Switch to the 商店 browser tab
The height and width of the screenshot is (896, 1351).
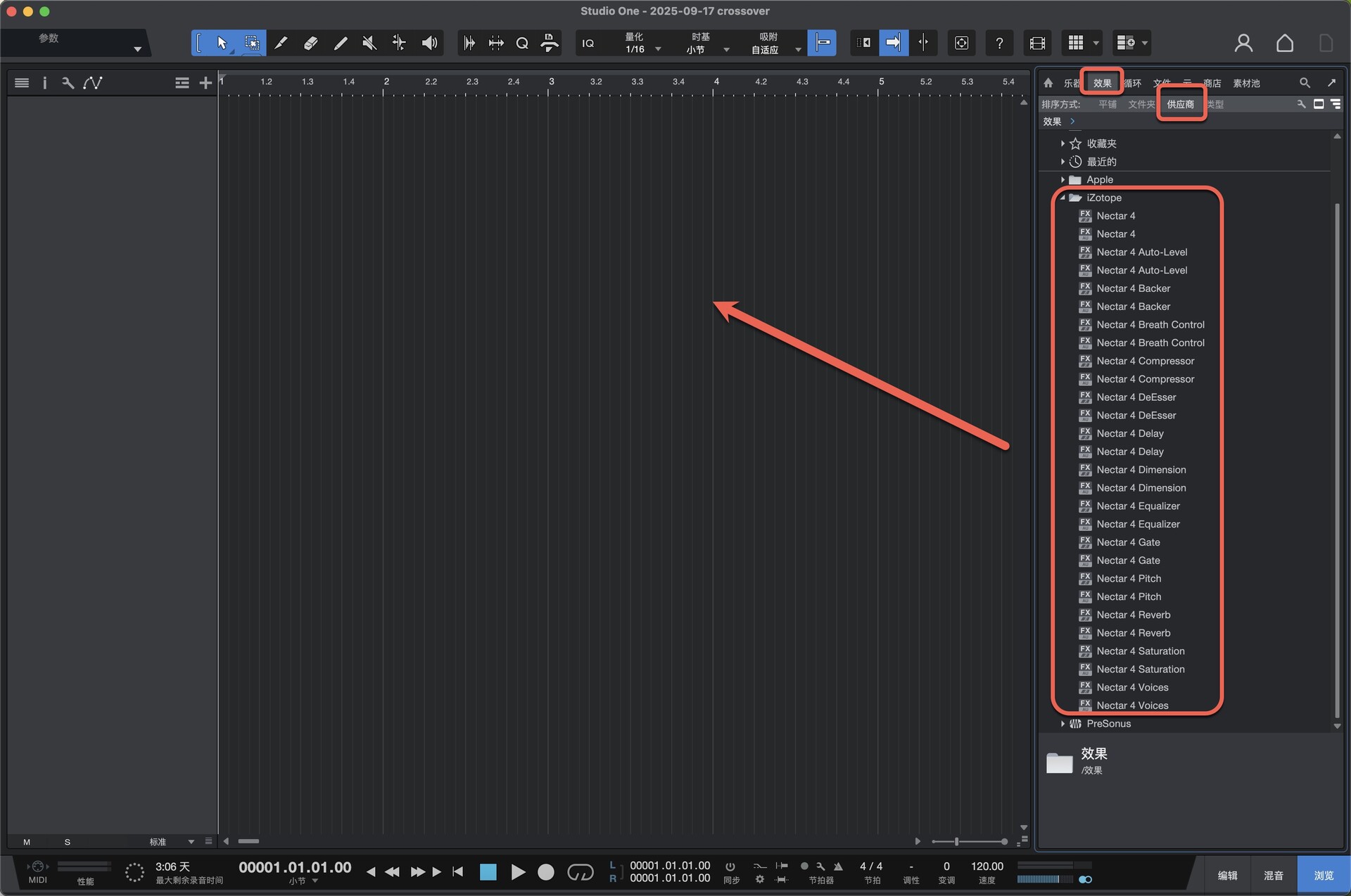(1212, 83)
